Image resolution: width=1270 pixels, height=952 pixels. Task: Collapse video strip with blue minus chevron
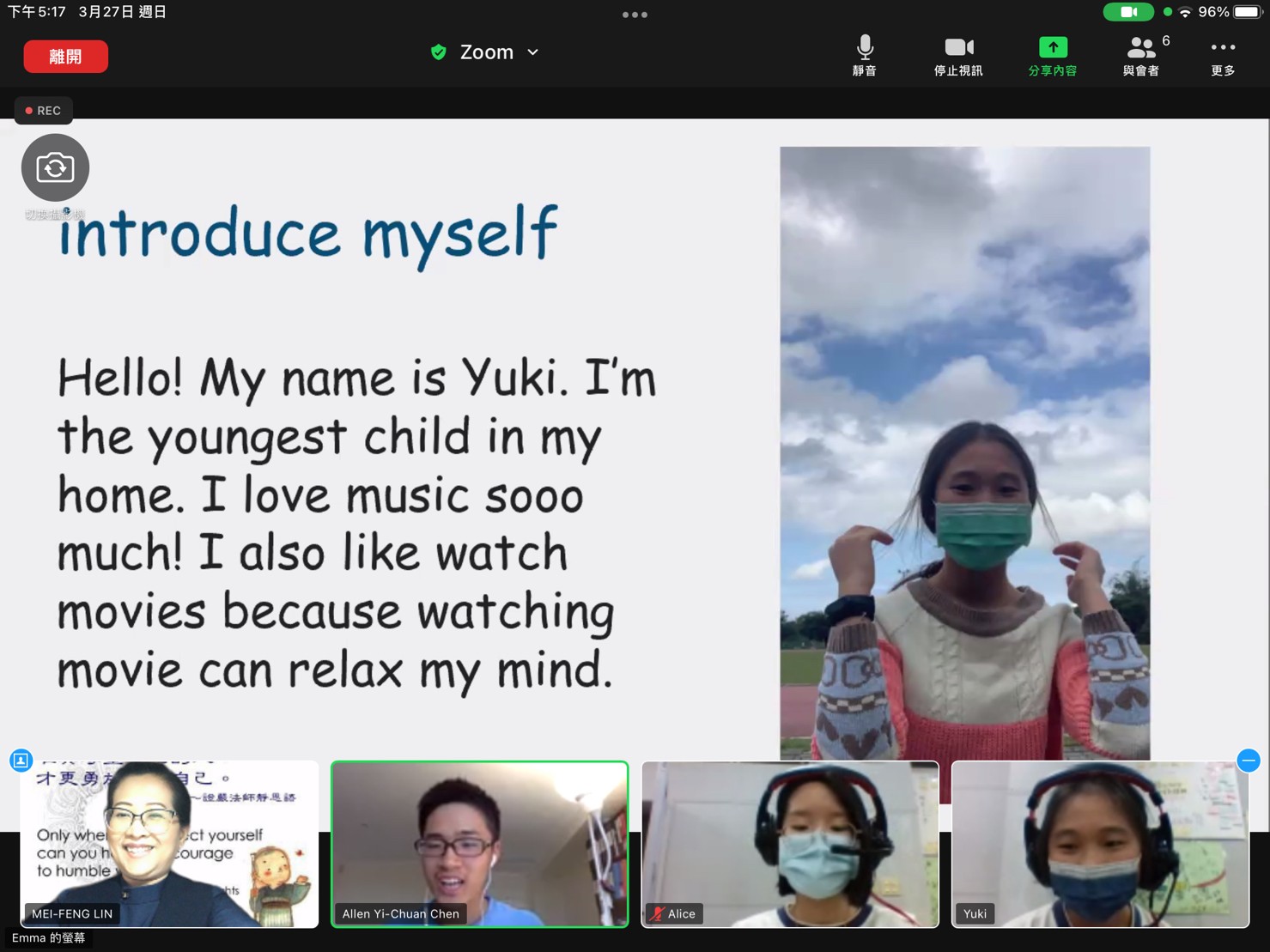click(1249, 760)
